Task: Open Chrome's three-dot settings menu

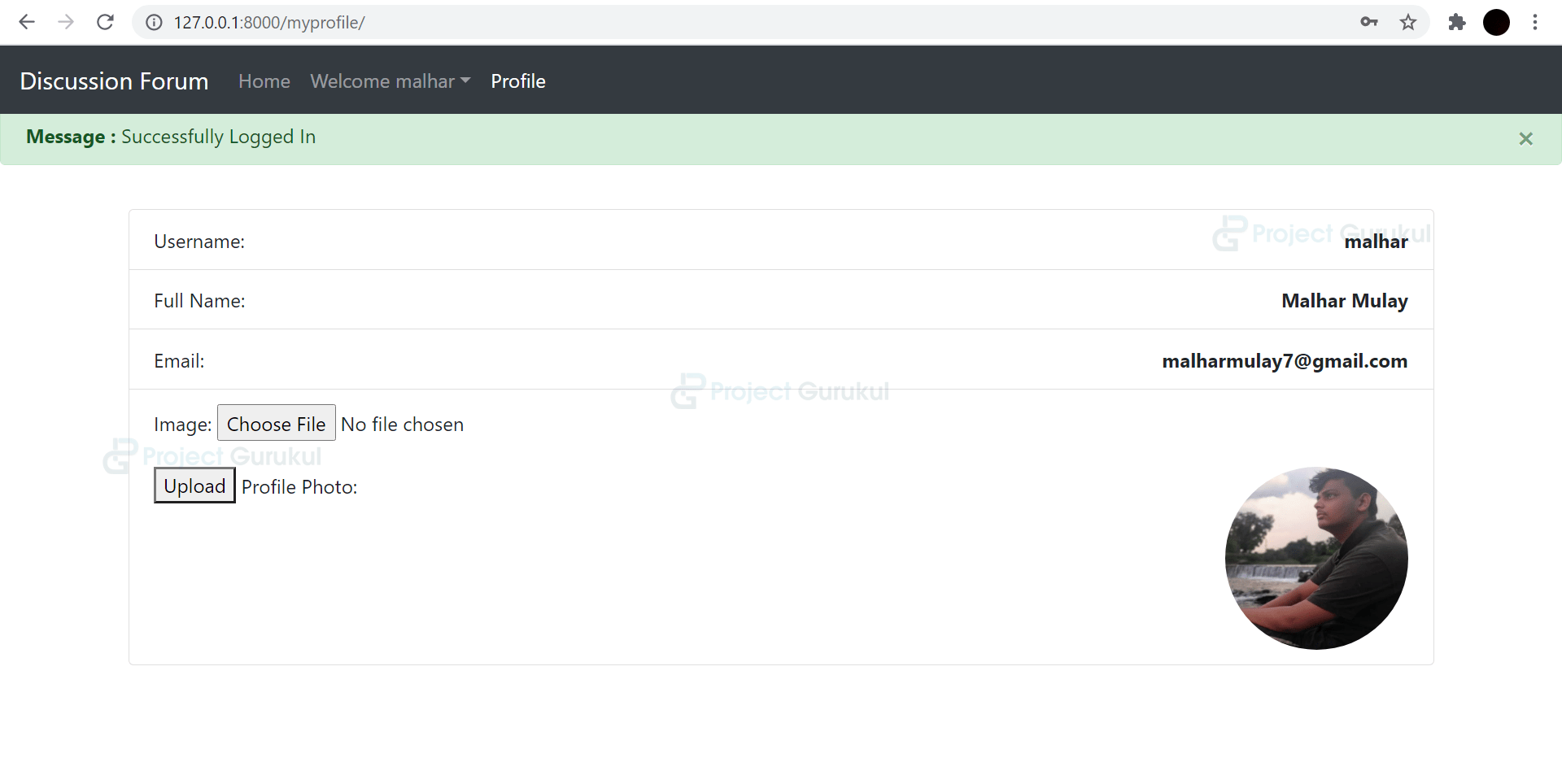Action: (x=1536, y=22)
